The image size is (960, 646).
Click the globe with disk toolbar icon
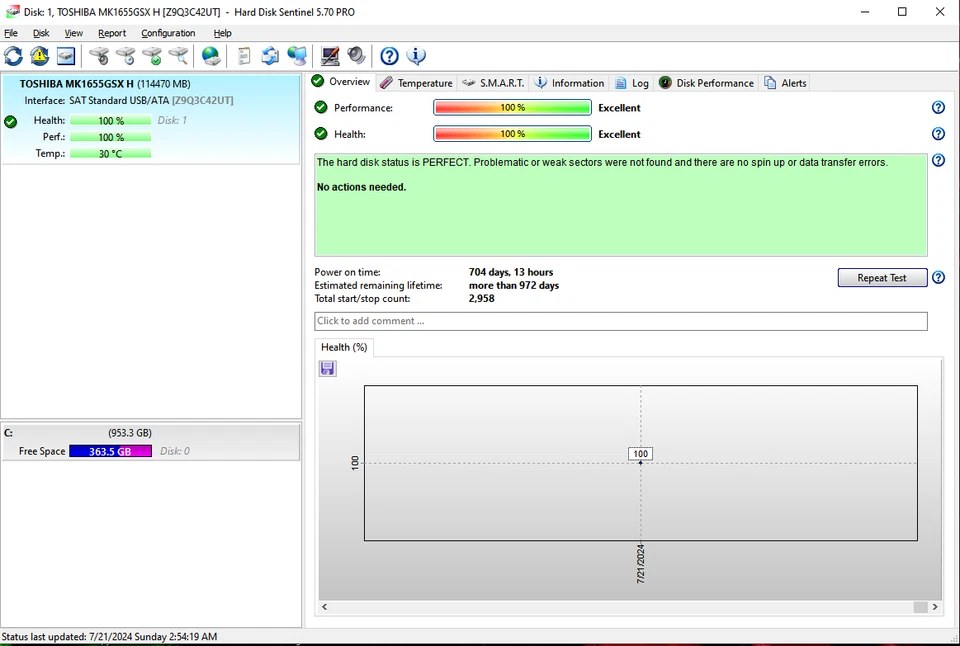pyautogui.click(x=211, y=56)
